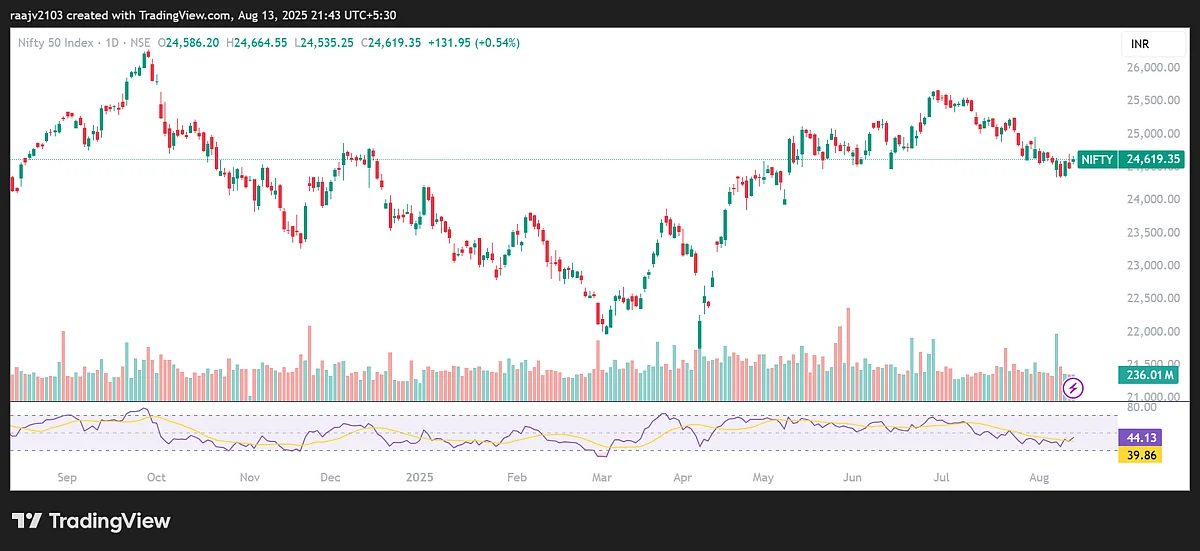Click the +131.95 (+0.54%) change value
The width and height of the screenshot is (1200, 551).
[x=474, y=43]
